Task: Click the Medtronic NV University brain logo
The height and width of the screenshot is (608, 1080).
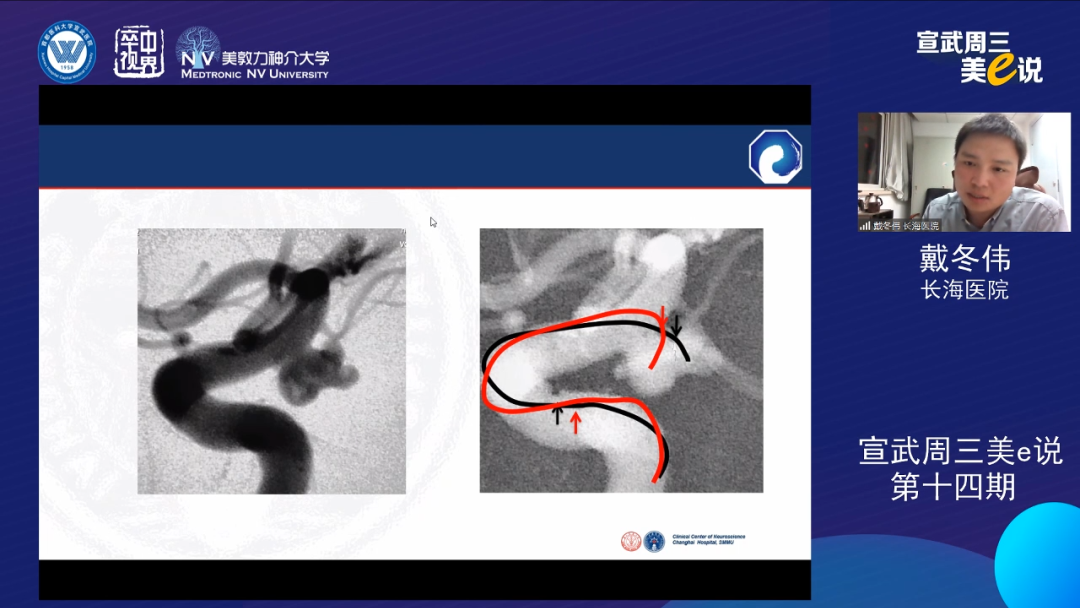Action: pos(198,48)
